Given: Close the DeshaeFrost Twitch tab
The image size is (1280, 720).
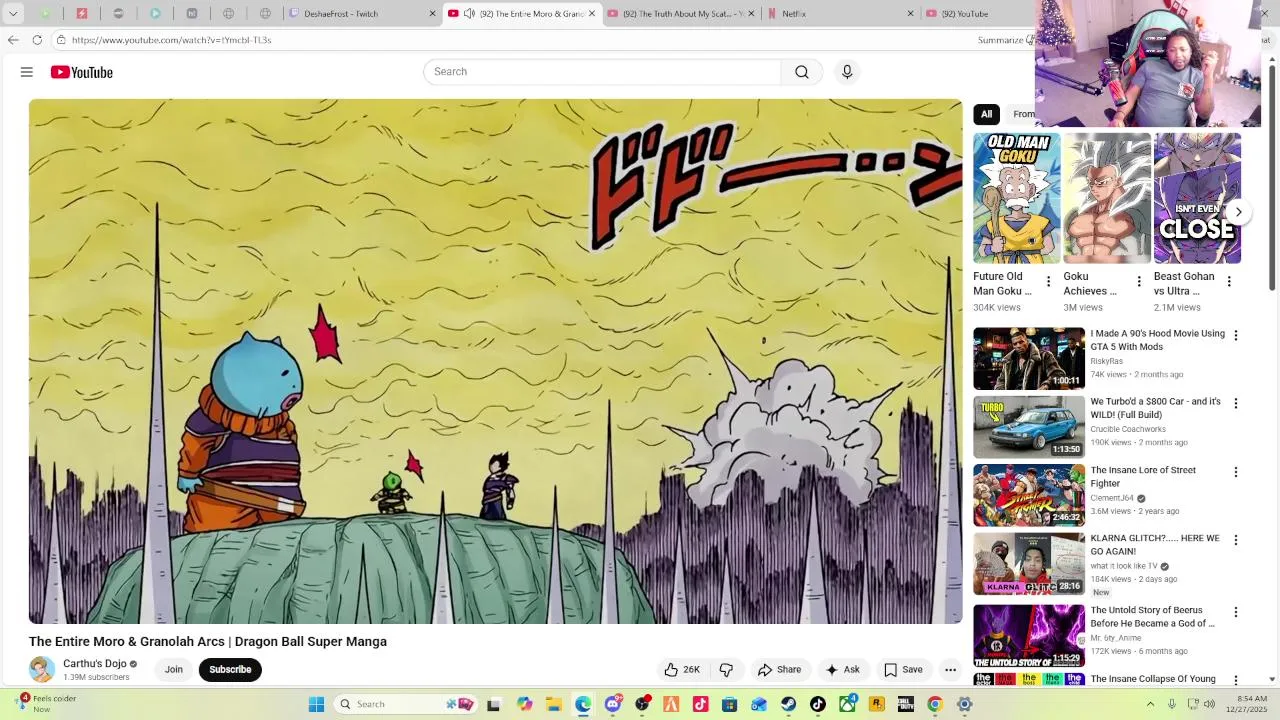Looking at the screenshot, I should pos(433,14).
